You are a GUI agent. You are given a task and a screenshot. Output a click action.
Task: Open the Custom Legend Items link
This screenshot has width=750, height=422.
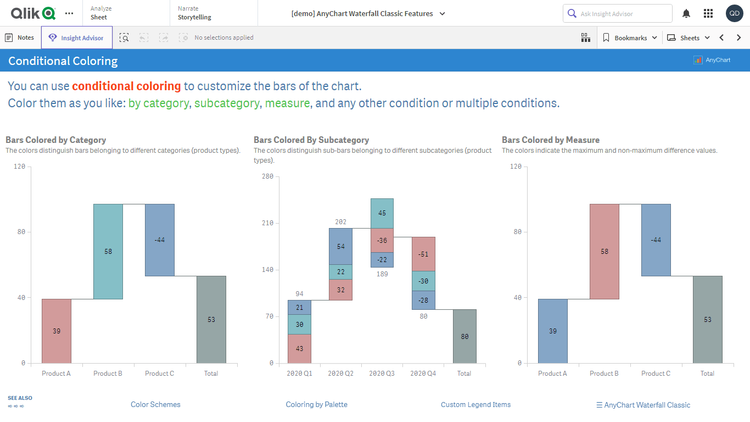(475, 405)
